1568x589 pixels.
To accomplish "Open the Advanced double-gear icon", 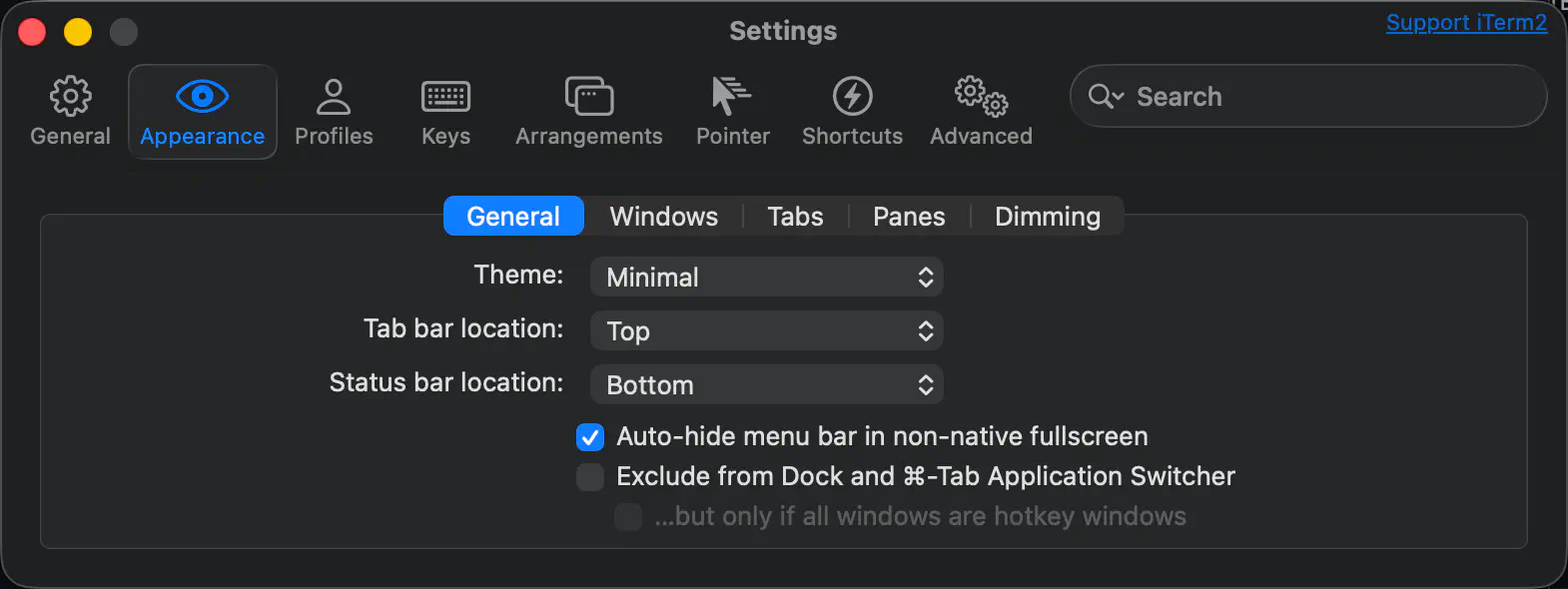I will (981, 97).
